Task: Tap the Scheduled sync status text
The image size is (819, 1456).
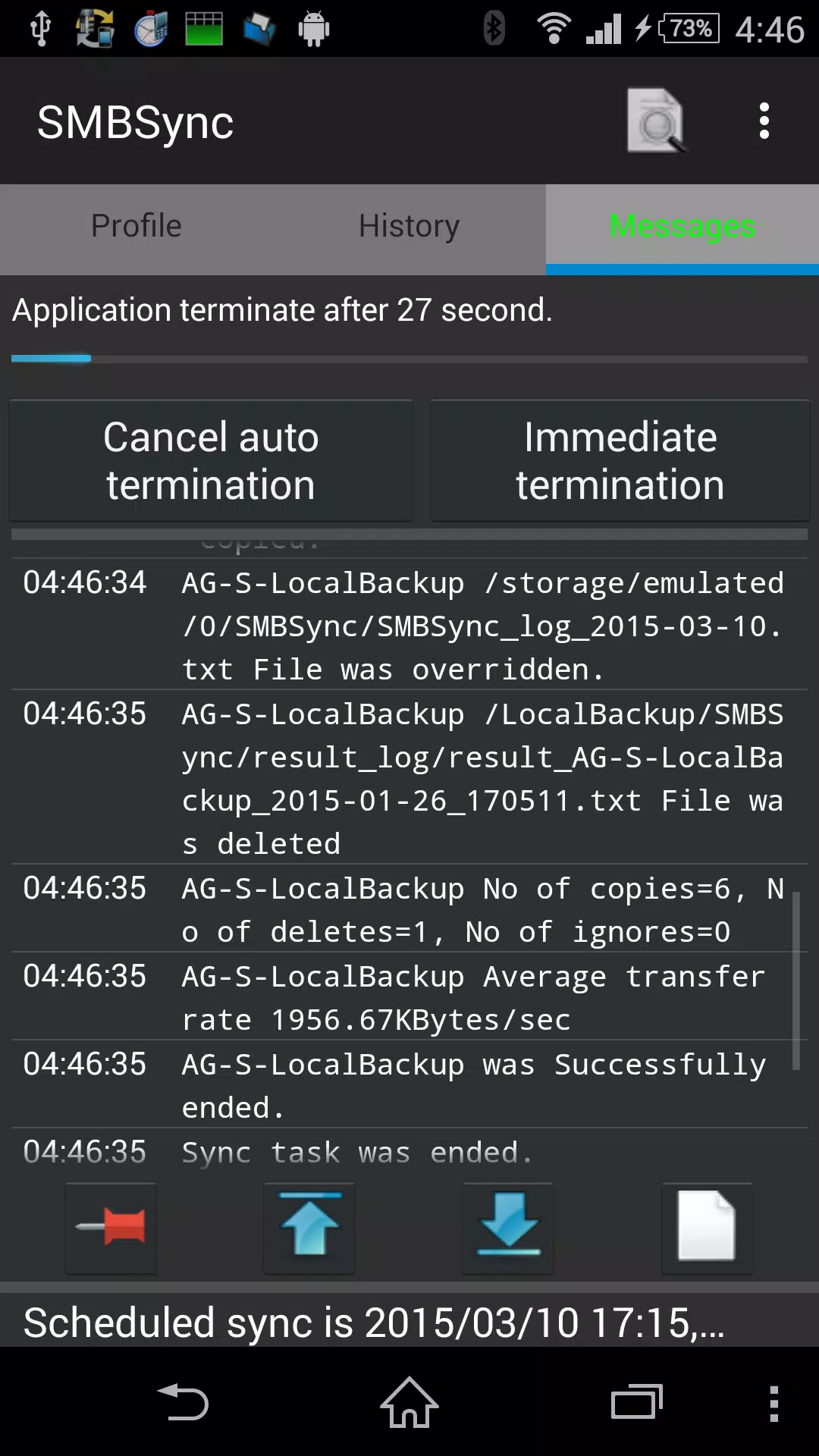Action: pyautogui.click(x=374, y=1323)
